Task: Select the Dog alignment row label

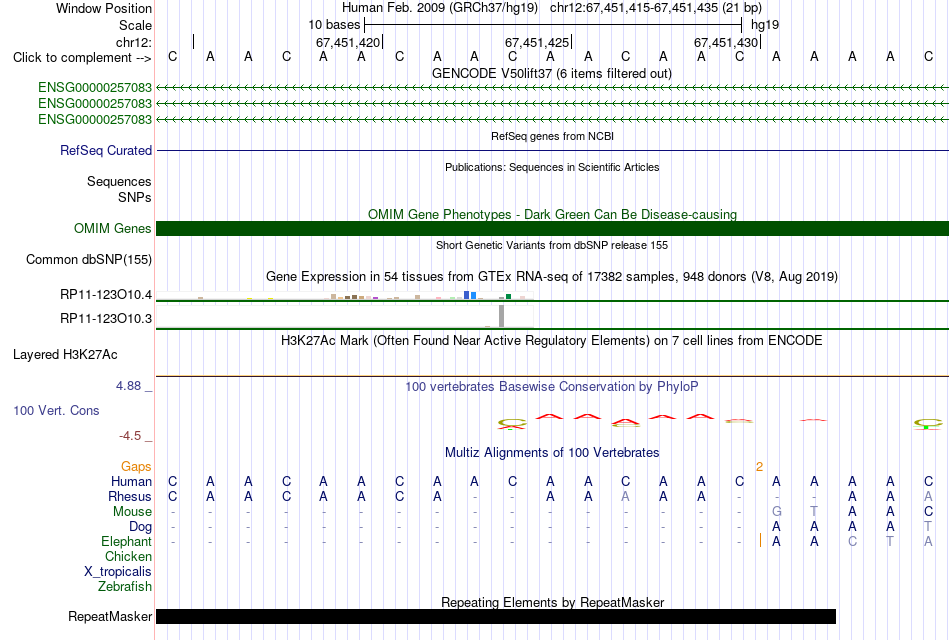Action: 140,527
